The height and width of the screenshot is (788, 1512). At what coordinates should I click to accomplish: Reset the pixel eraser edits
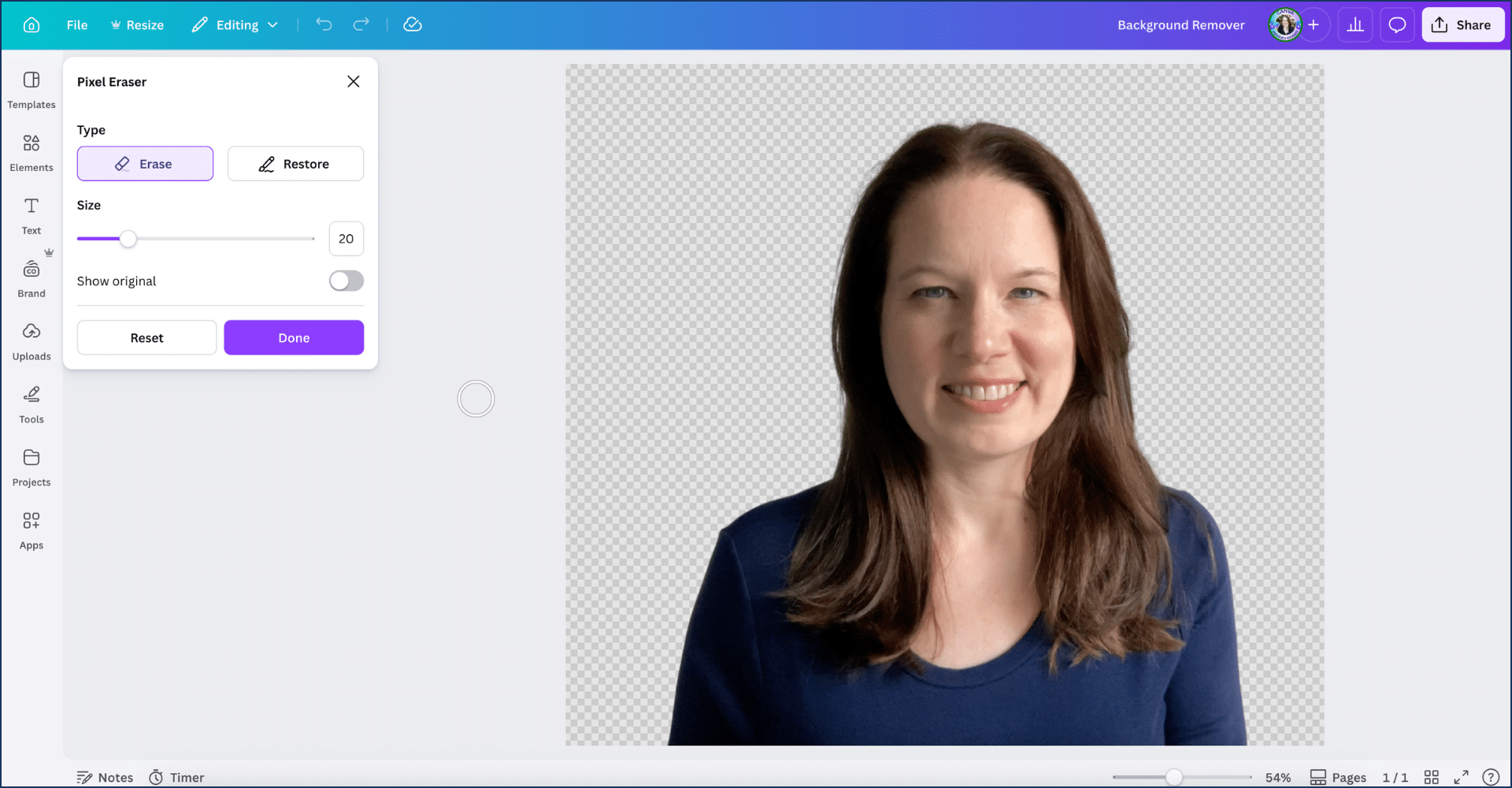click(146, 338)
